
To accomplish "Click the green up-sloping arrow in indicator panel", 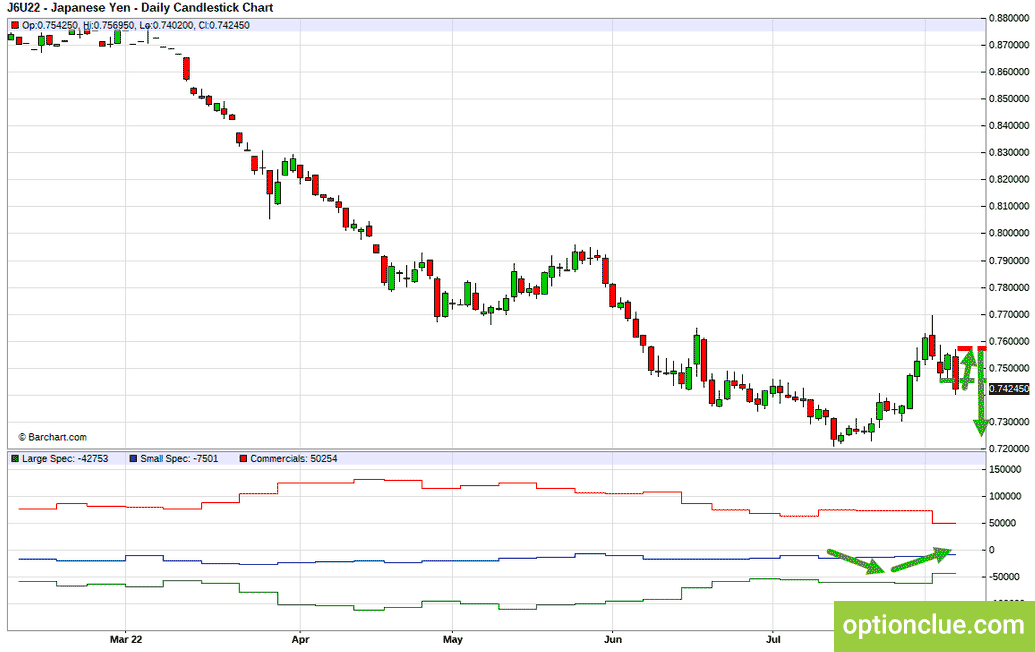I will [x=921, y=559].
